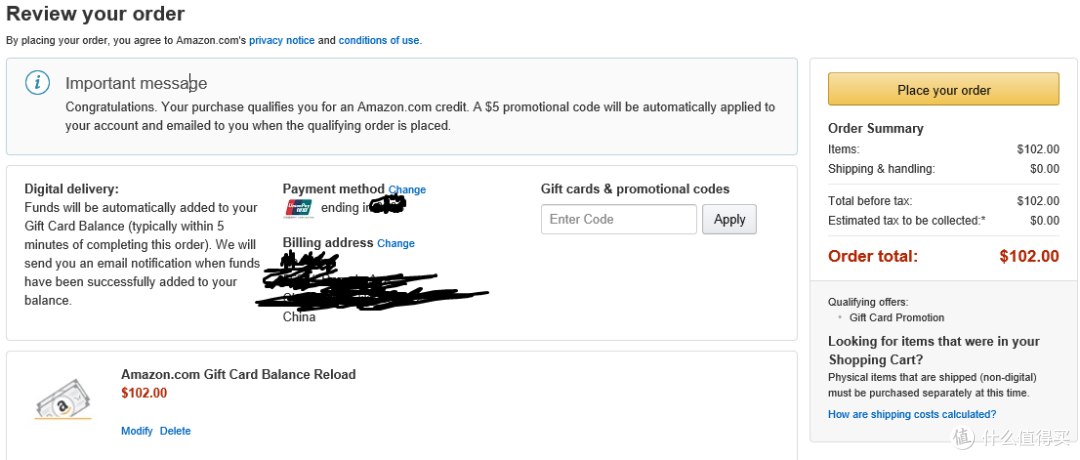Image resolution: width=1080 pixels, height=460 pixels.
Task: Open How are shipping costs calculated link
Action: point(912,415)
